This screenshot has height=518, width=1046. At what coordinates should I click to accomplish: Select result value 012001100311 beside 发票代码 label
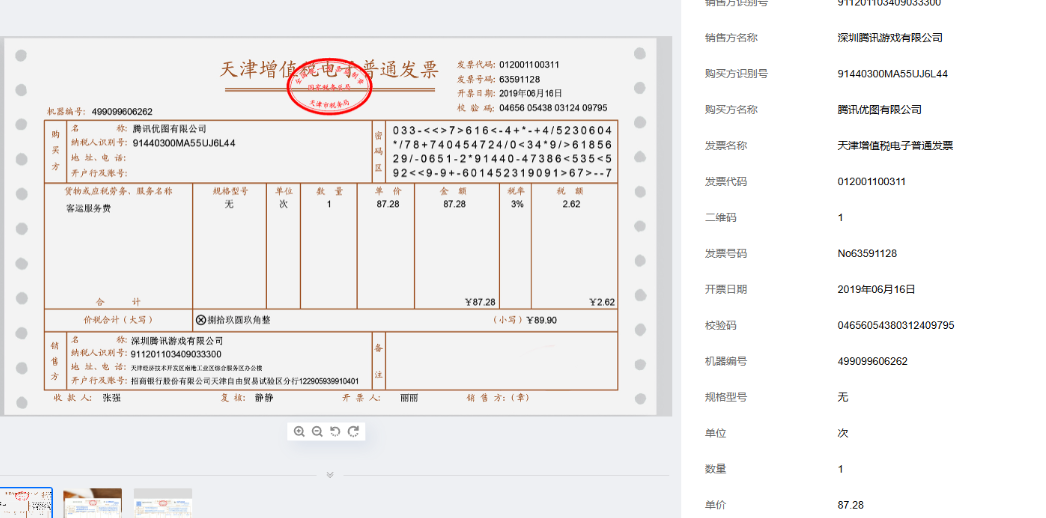coord(871,181)
